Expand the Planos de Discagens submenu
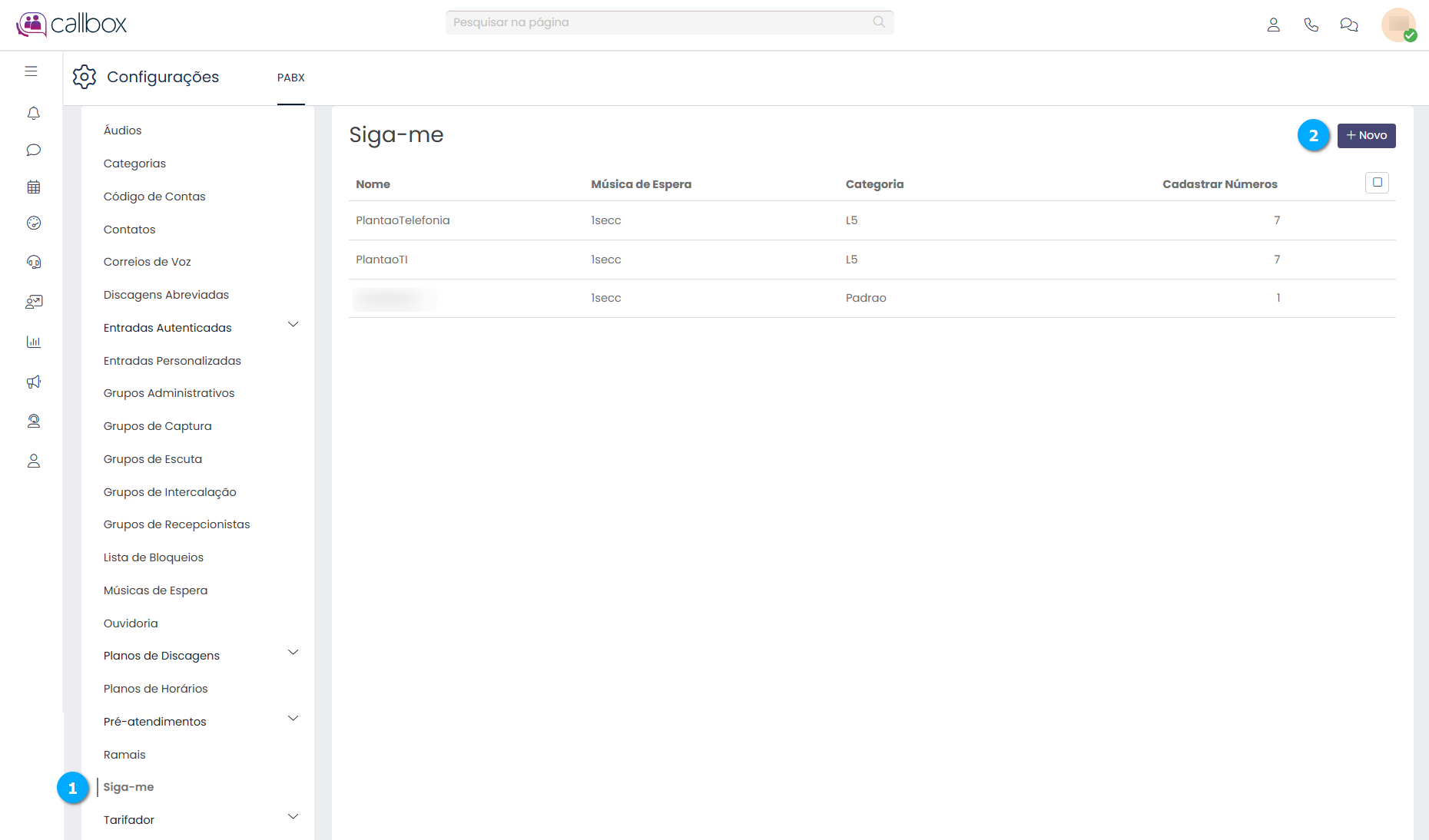This screenshot has width=1429, height=840. click(293, 653)
